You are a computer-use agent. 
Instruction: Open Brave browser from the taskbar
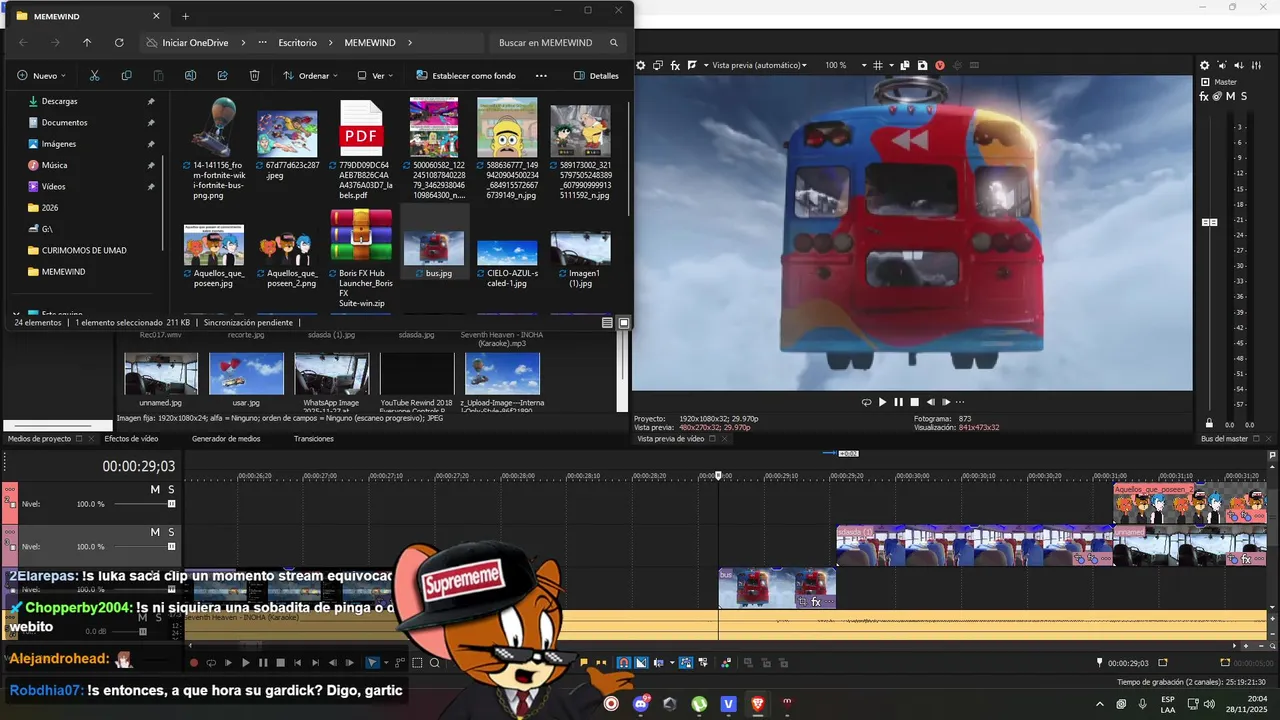coord(757,704)
